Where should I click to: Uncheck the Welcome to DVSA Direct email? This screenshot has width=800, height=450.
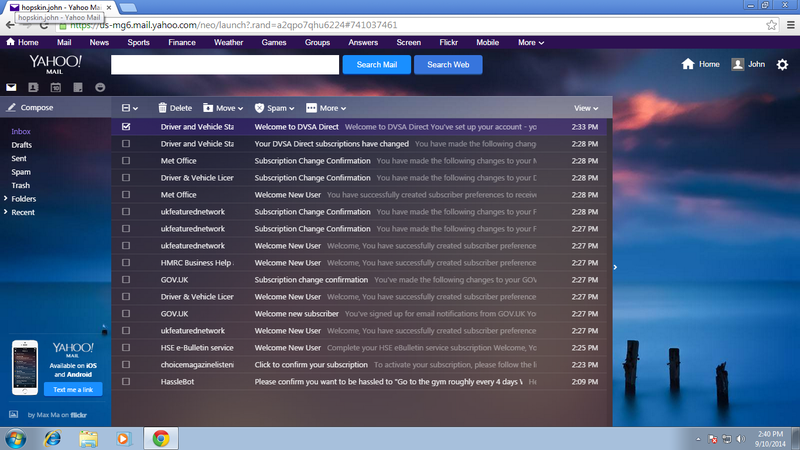126,127
